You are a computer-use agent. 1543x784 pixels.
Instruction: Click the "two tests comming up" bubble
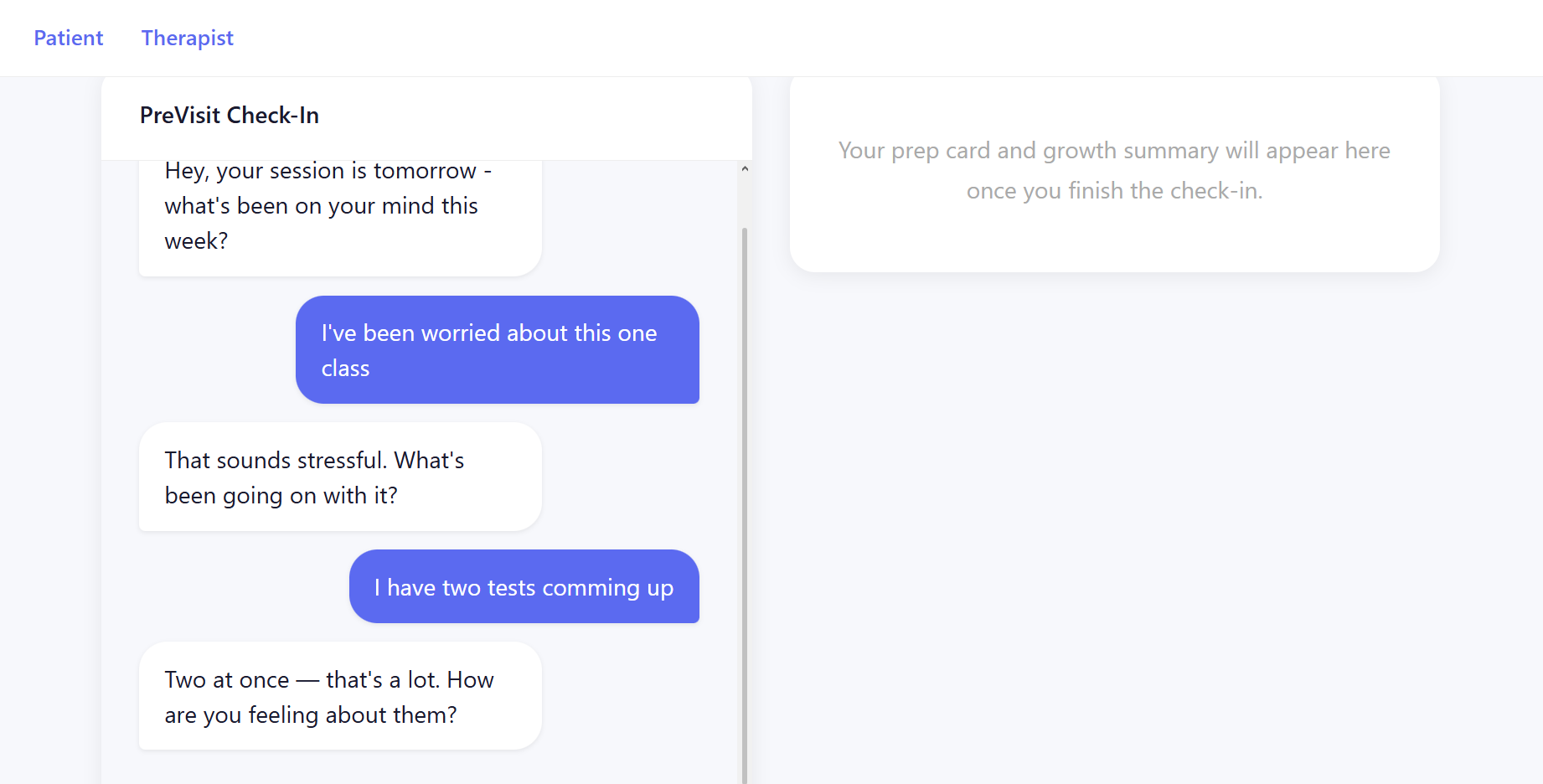pos(524,586)
